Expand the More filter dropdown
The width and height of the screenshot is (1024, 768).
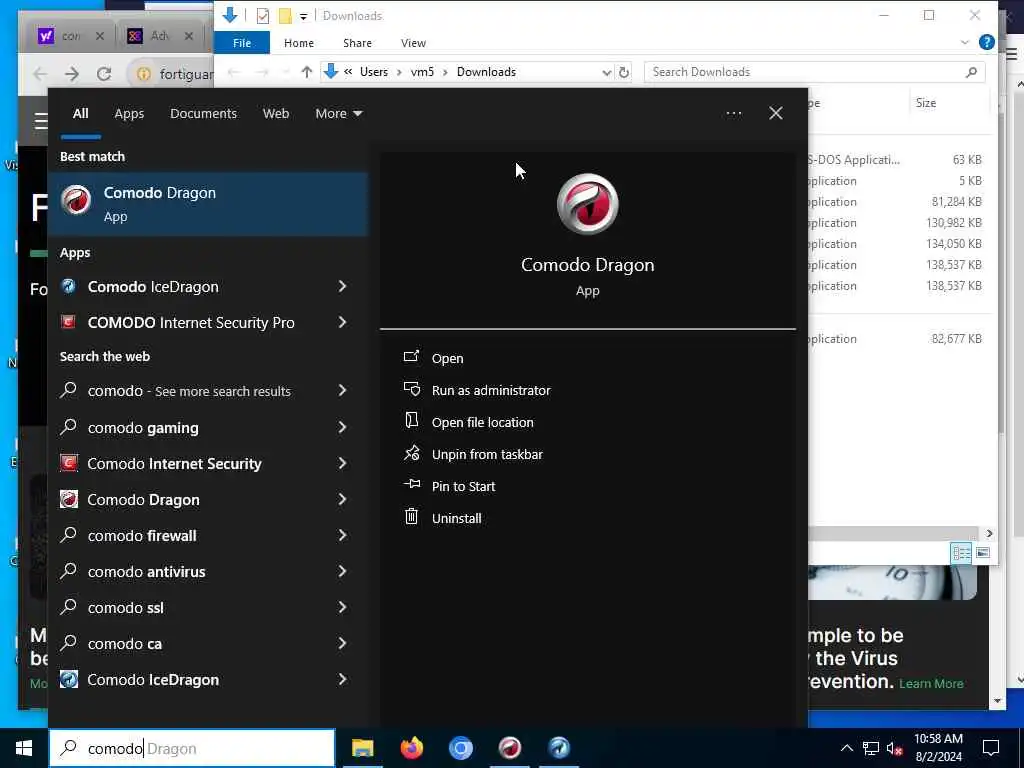338,114
